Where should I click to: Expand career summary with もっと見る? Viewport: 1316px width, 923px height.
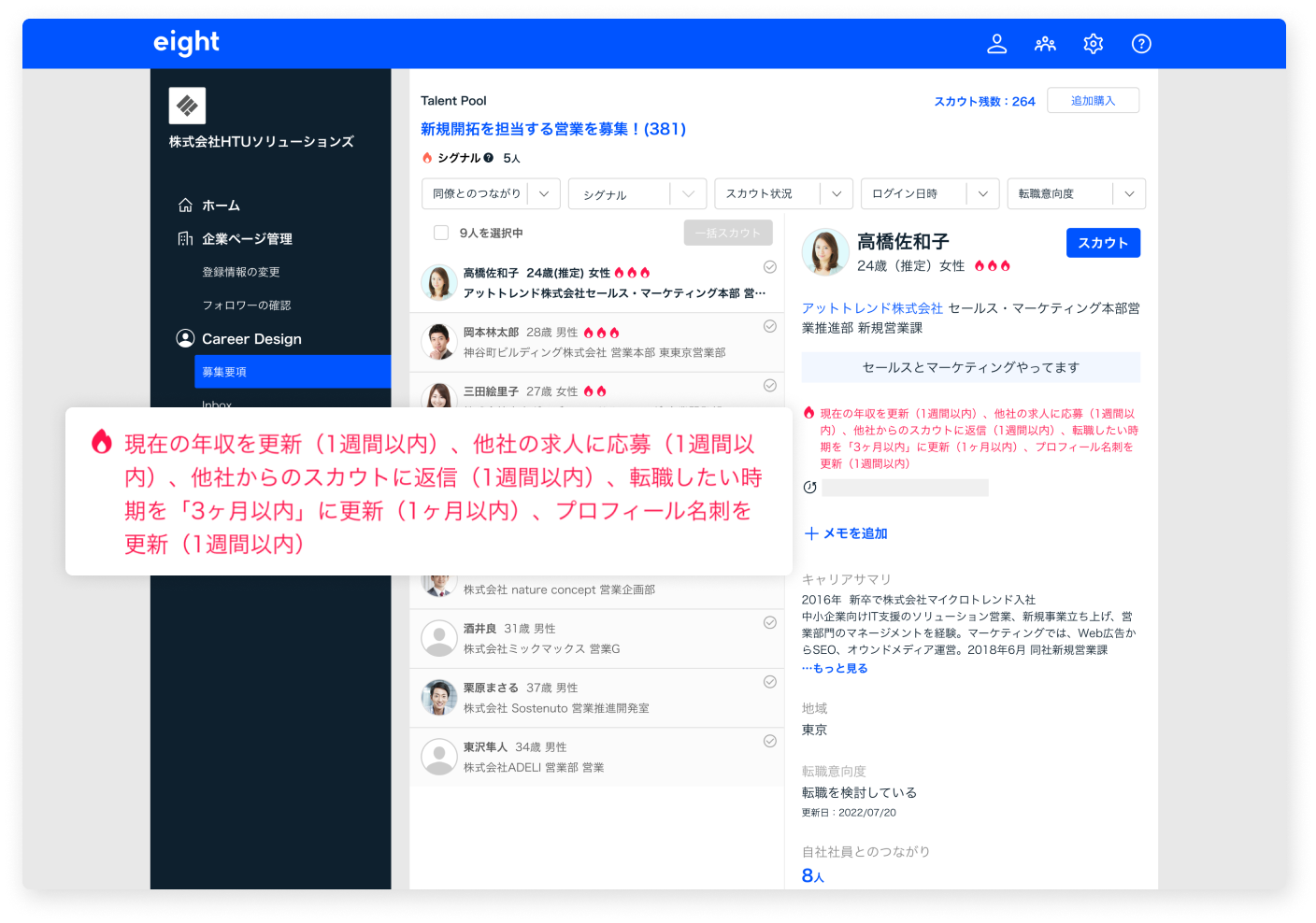point(835,668)
